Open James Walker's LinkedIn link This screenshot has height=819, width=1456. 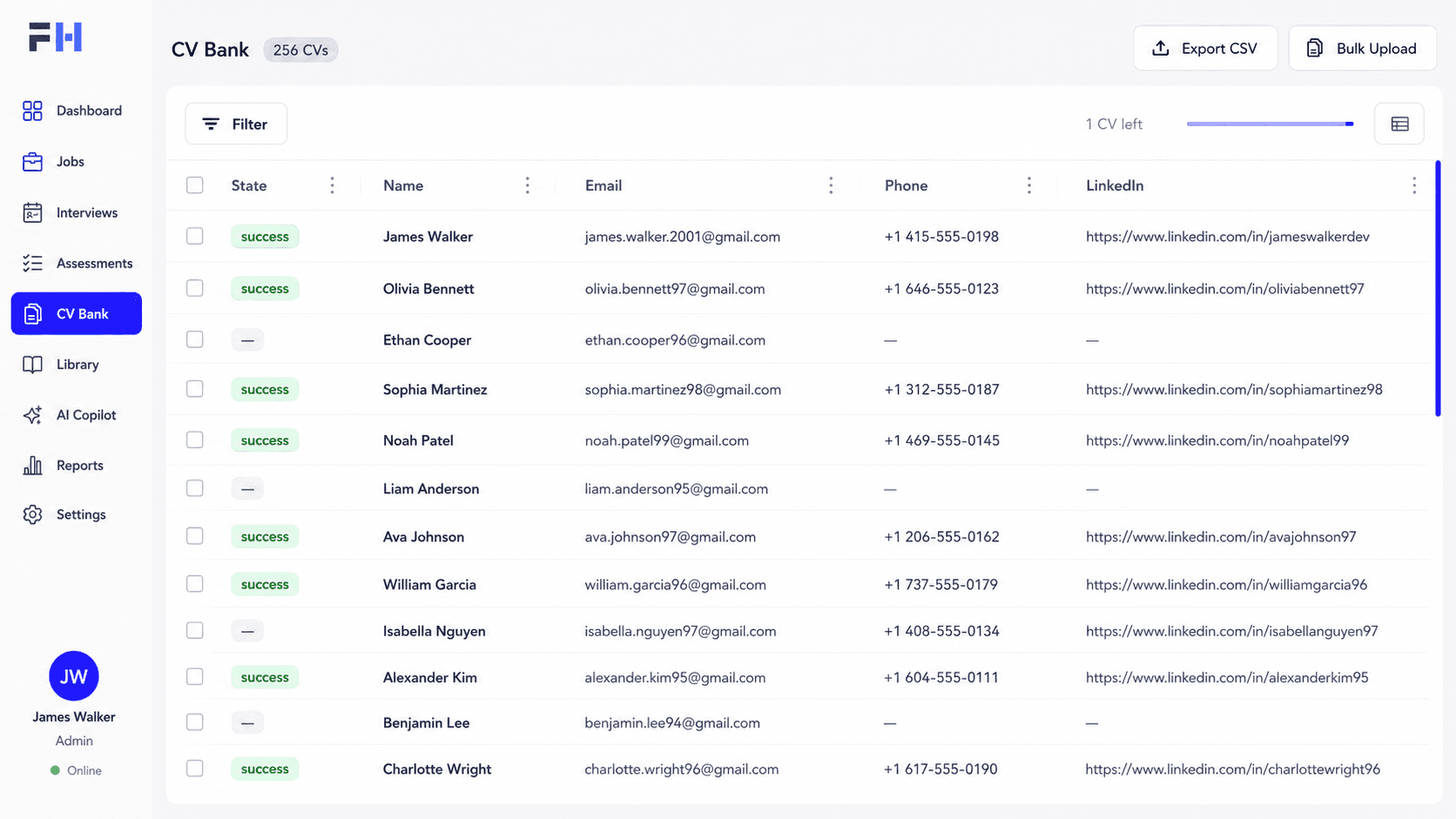(x=1228, y=237)
